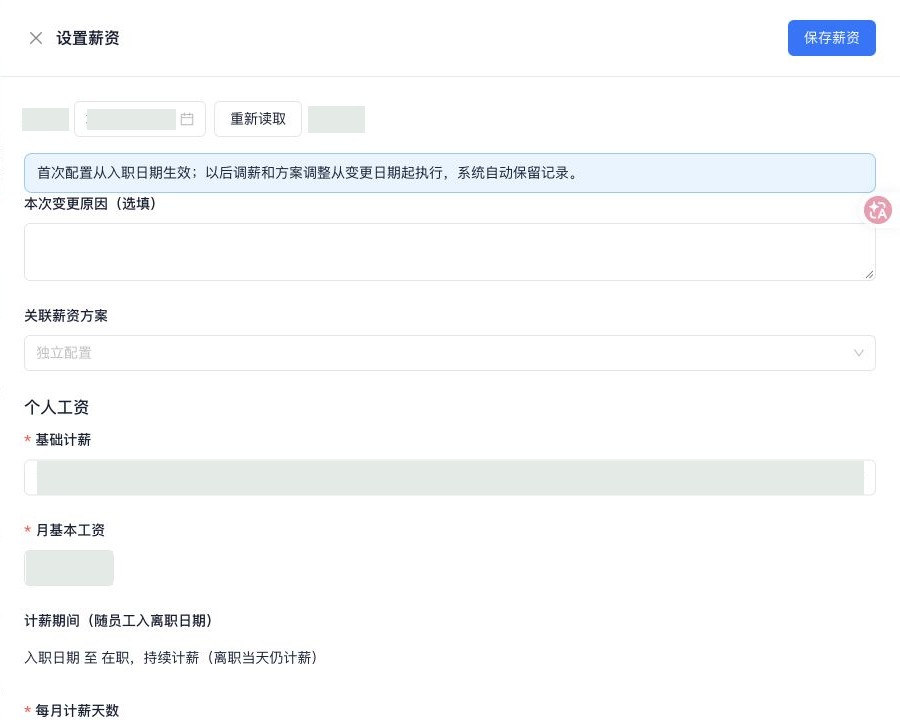Open the calendar icon in date field
This screenshot has height=720, width=900.
[187, 119]
